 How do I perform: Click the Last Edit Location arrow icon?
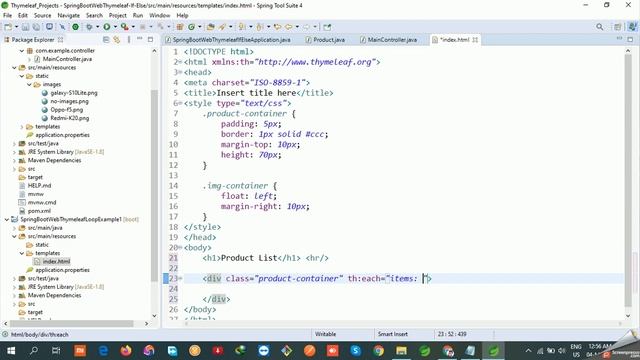tap(278, 27)
